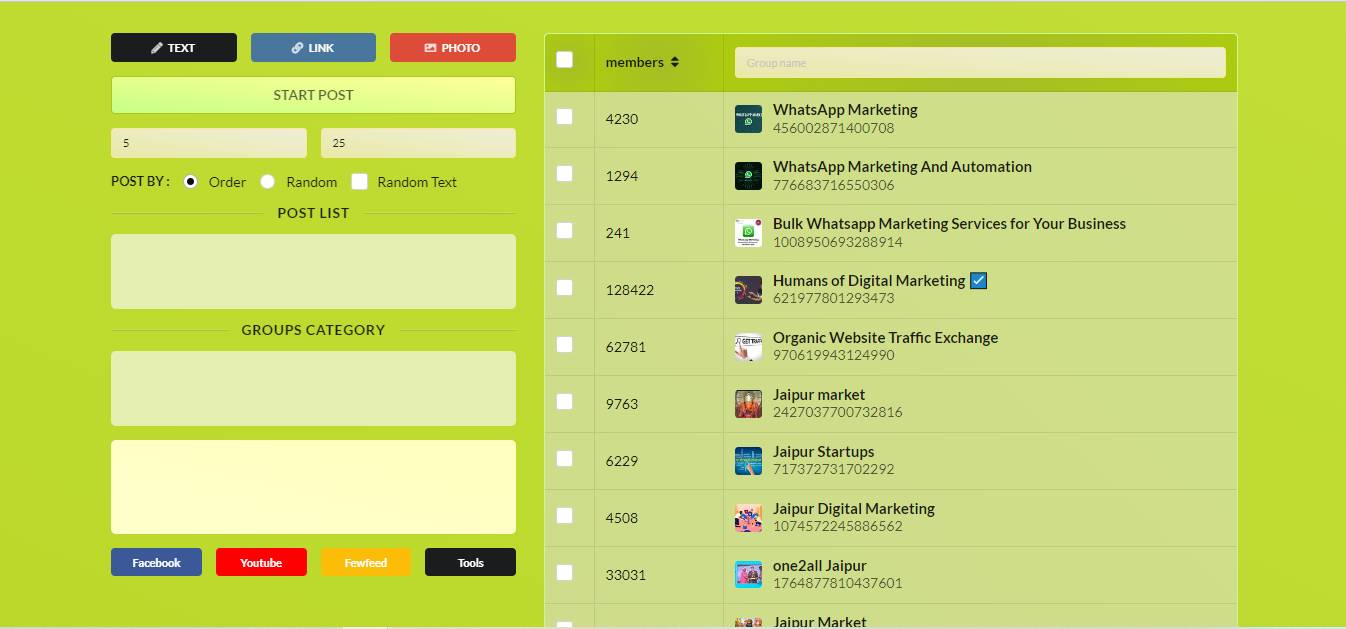Click the Bulk Whatsapp Marketing Services group avatar

point(748,233)
